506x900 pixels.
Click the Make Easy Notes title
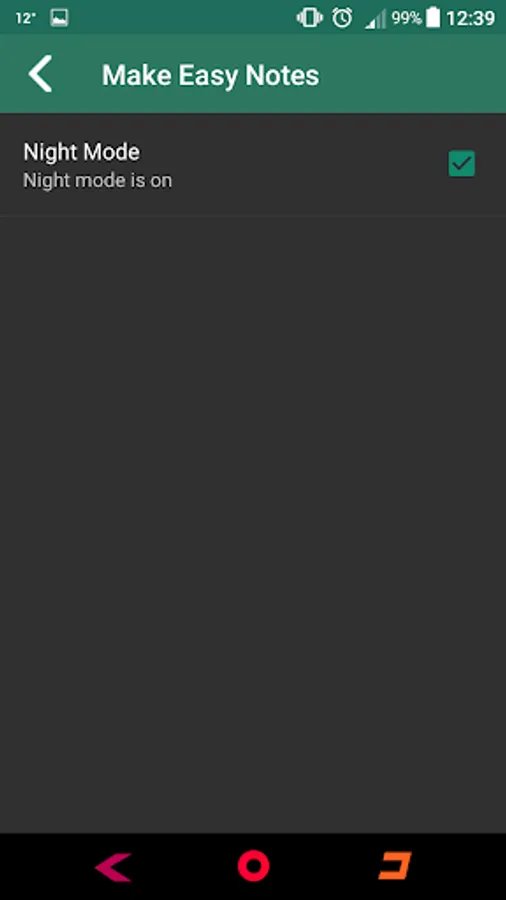210,75
